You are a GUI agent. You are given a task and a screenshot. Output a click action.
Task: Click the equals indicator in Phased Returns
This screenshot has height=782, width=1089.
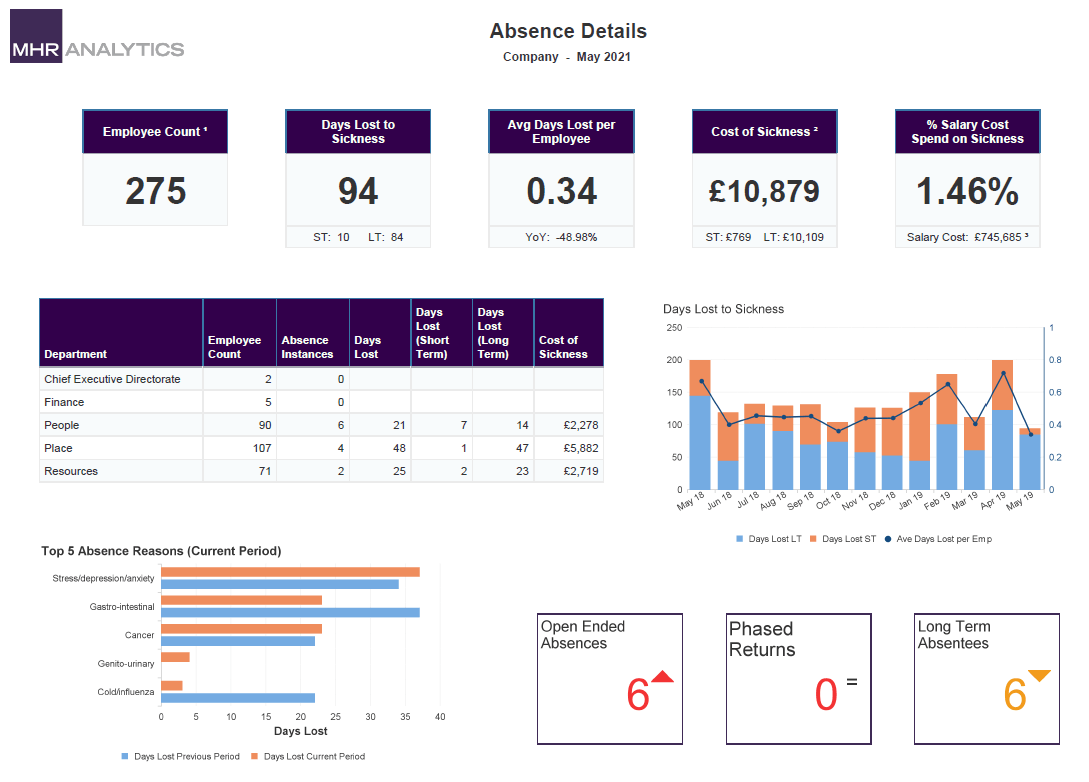pyautogui.click(x=852, y=682)
